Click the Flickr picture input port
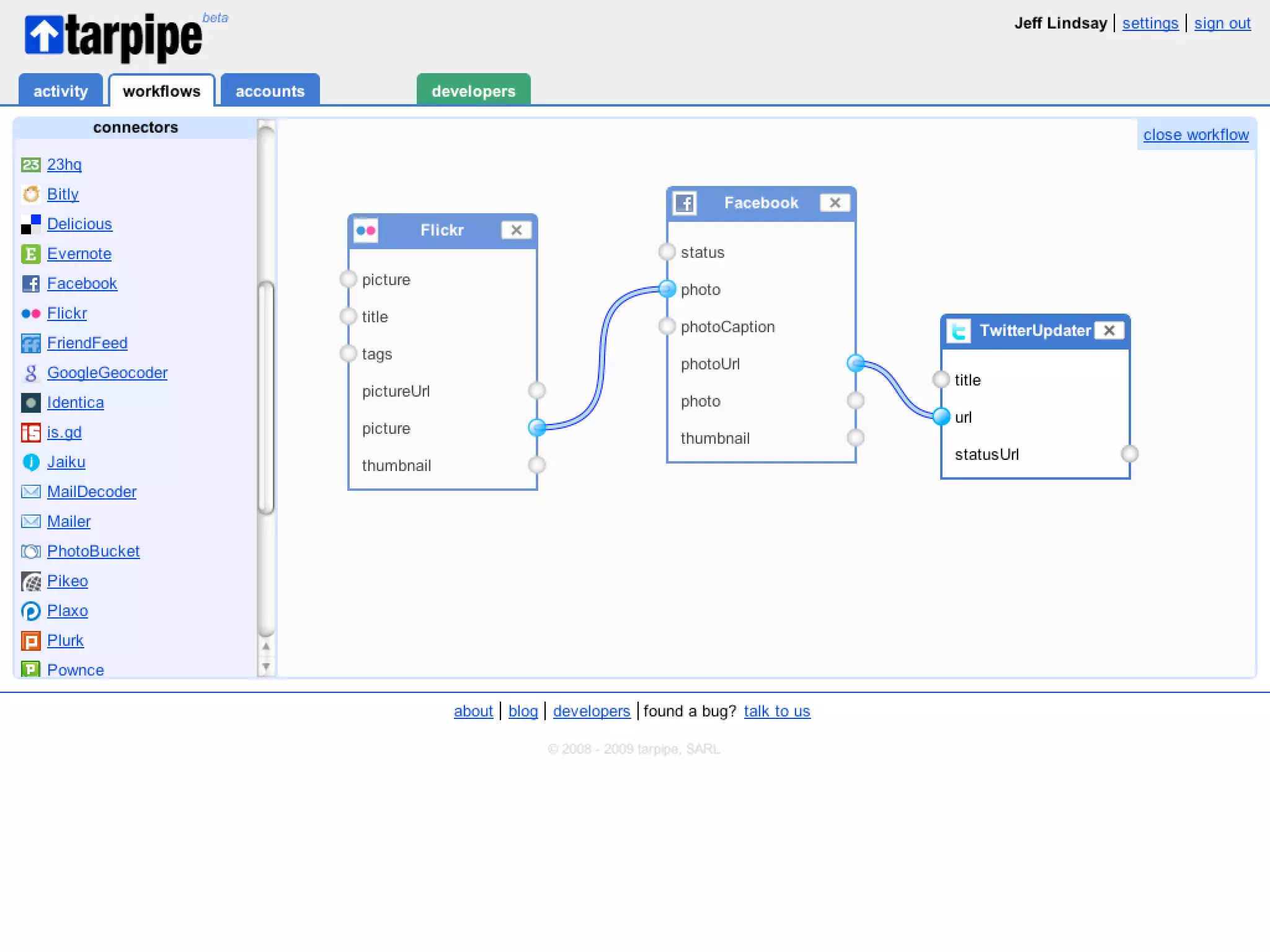 pos(349,280)
